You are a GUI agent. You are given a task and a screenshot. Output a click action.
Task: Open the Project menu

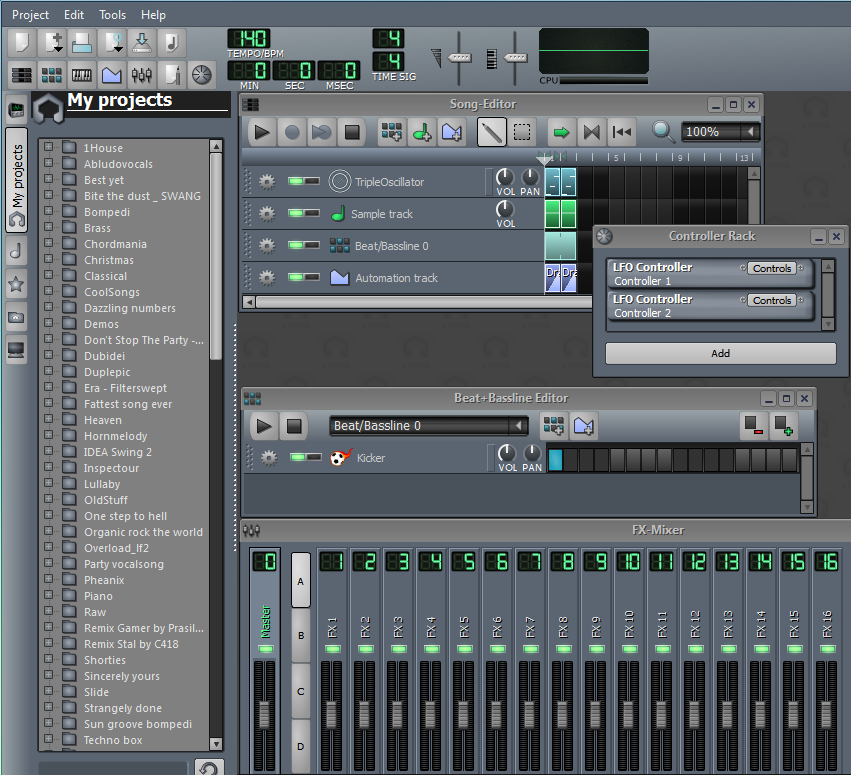point(30,14)
